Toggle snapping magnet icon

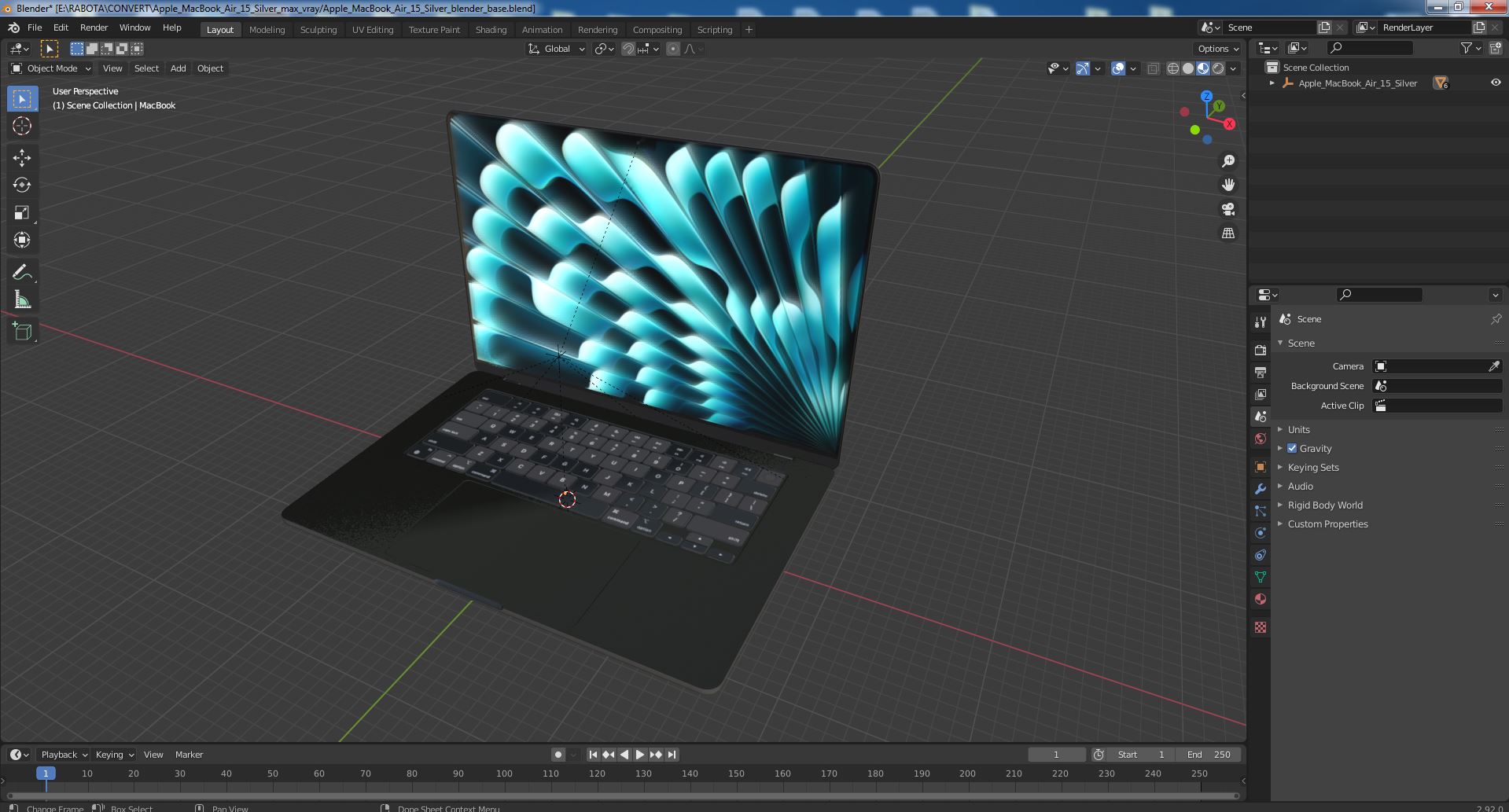point(628,49)
